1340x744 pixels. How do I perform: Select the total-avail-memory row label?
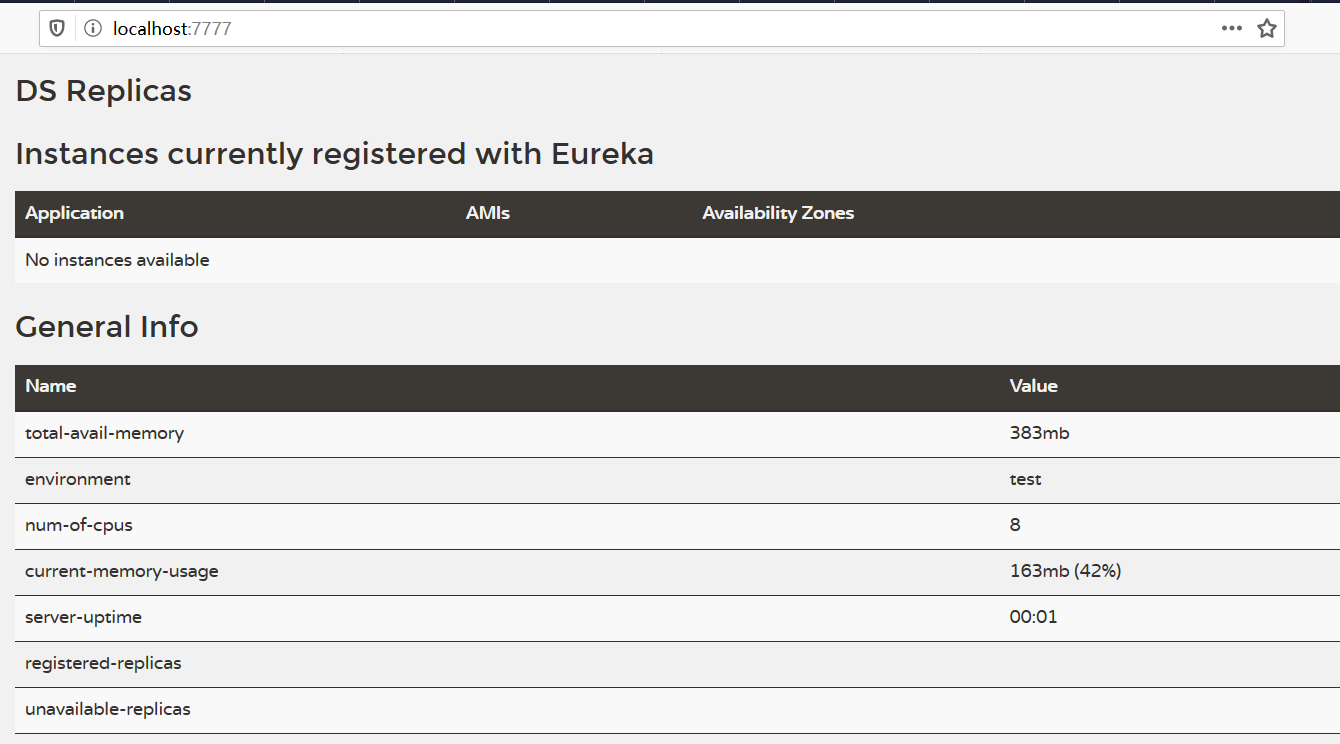105,433
